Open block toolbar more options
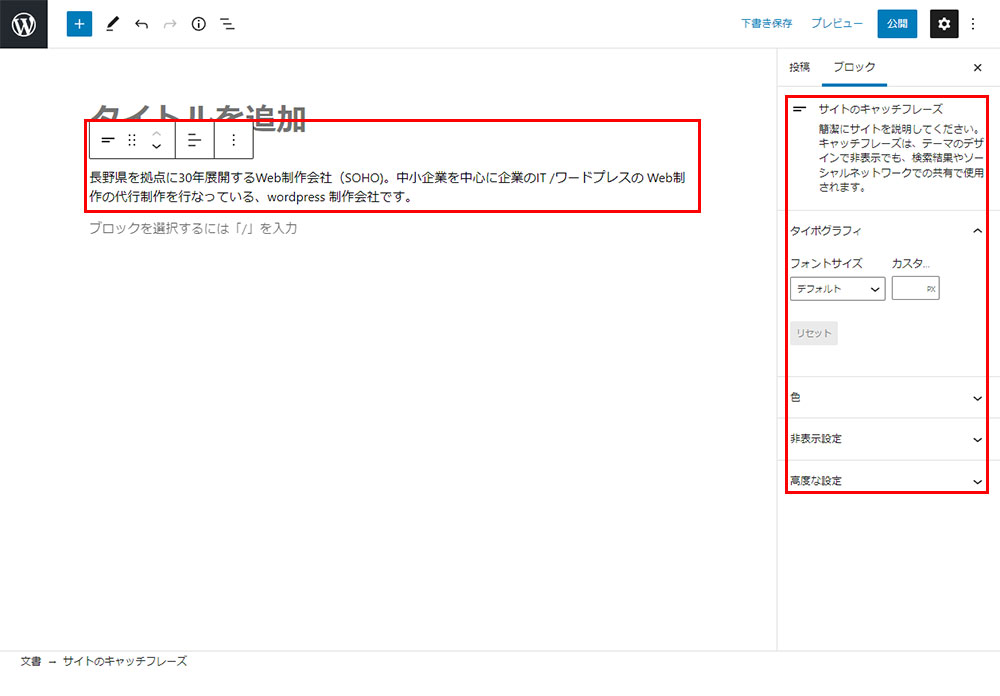Viewport: 1000px width, 696px height. click(234, 140)
